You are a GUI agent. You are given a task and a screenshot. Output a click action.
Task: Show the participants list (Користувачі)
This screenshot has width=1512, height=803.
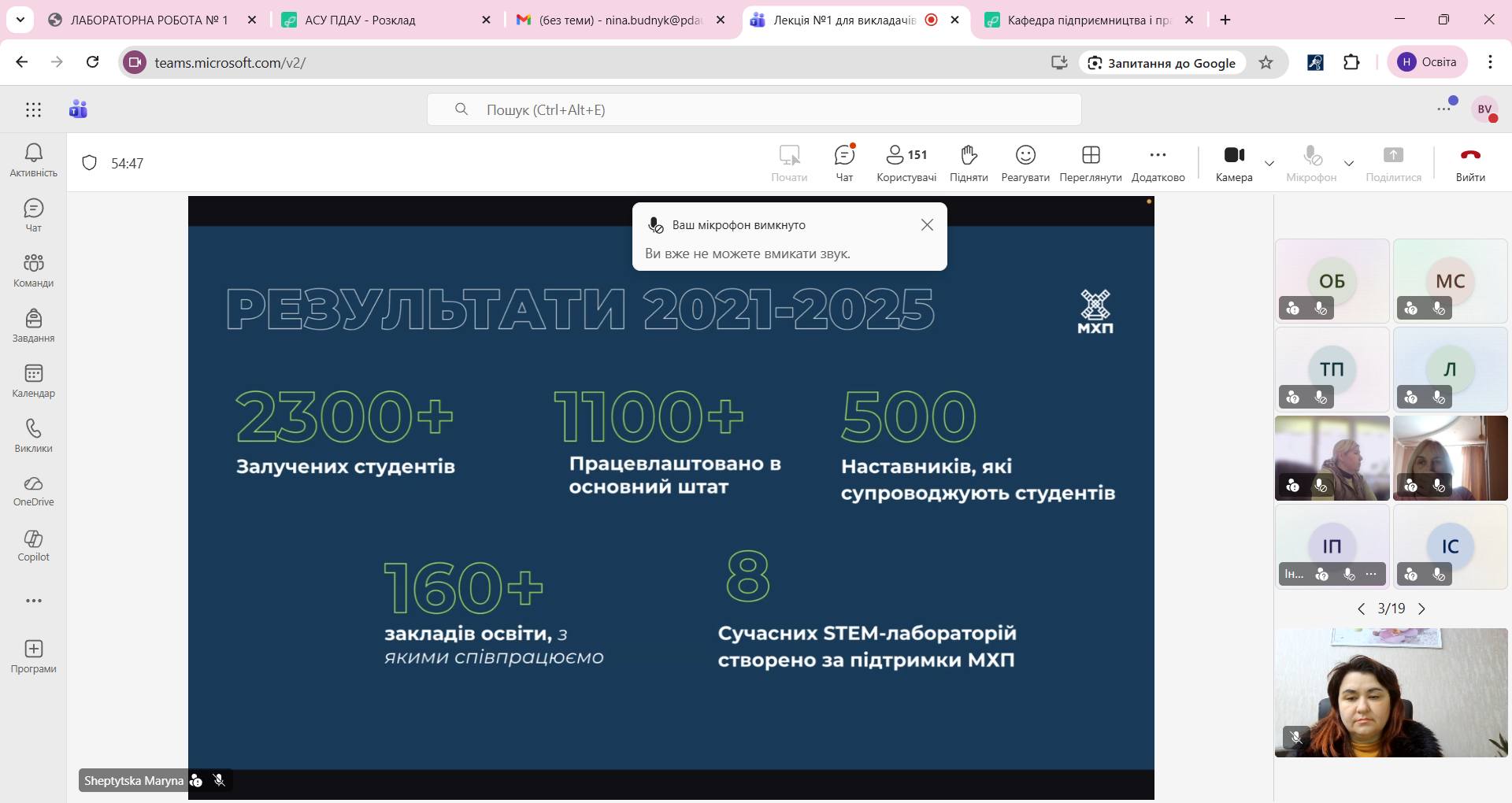(906, 163)
